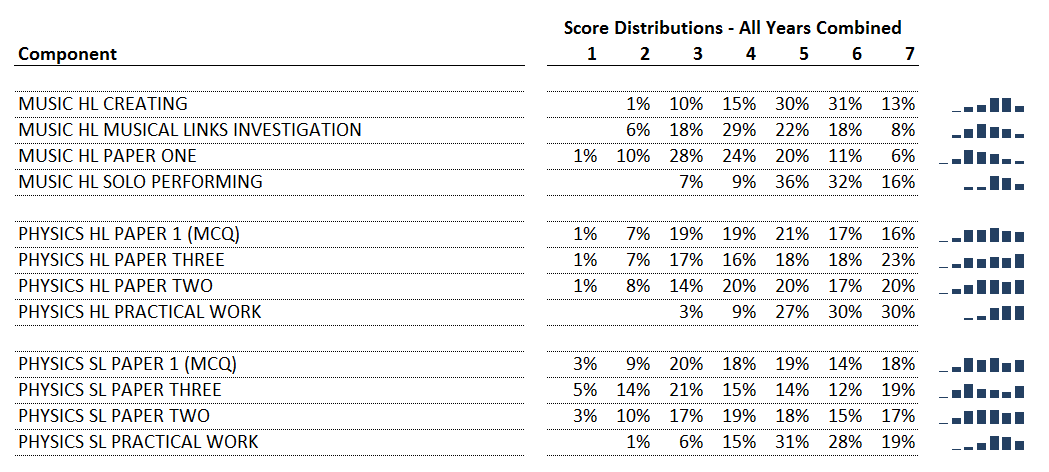
Task: Click the sparkline for PHYSICS SL PRACTICAL WORK
Action: [987, 443]
